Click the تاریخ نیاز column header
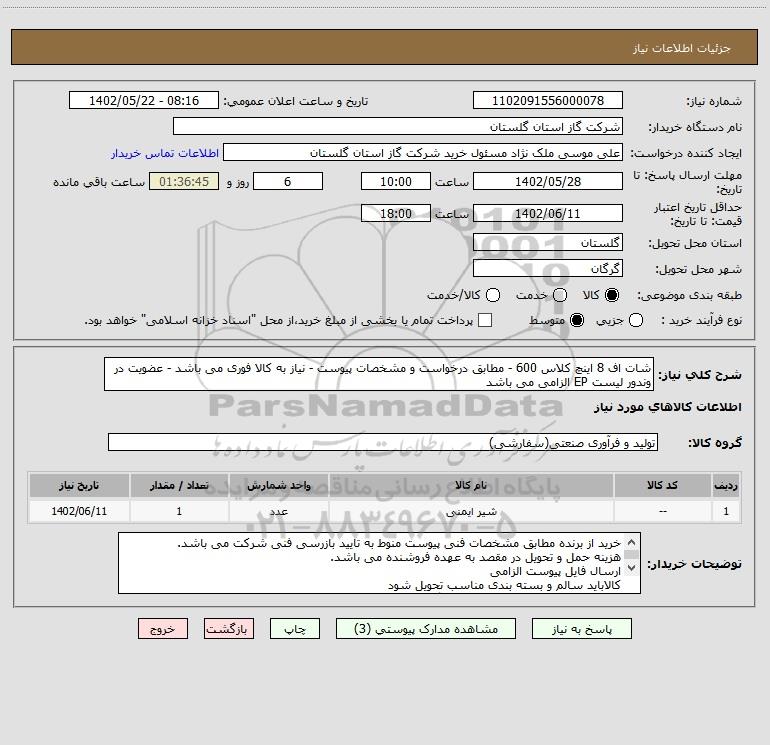The image size is (770, 745). click(x=79, y=485)
